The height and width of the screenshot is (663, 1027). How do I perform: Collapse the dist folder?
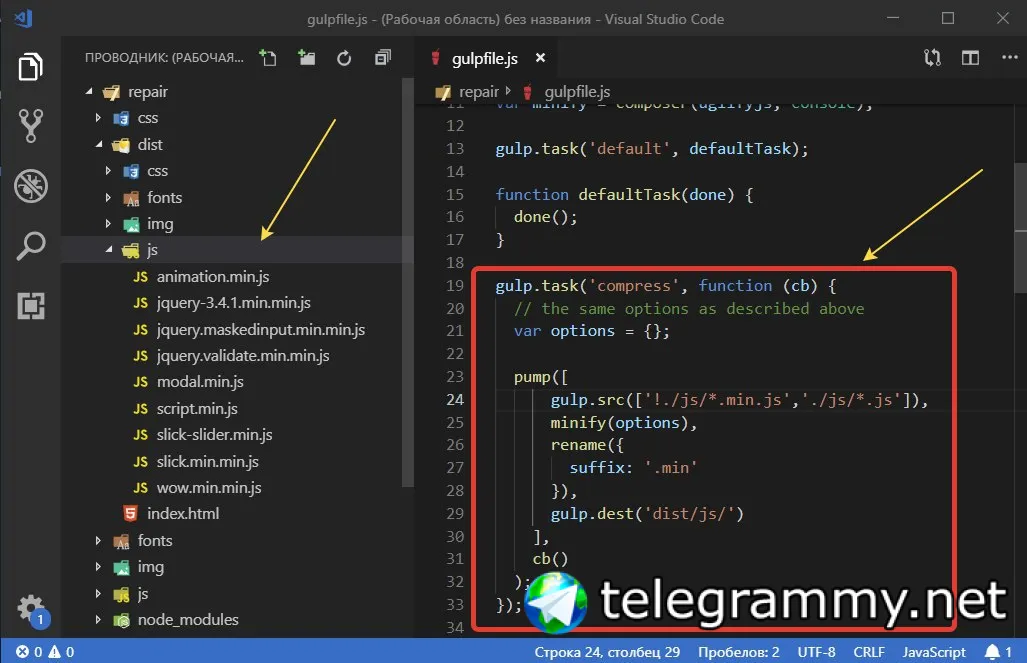98,144
